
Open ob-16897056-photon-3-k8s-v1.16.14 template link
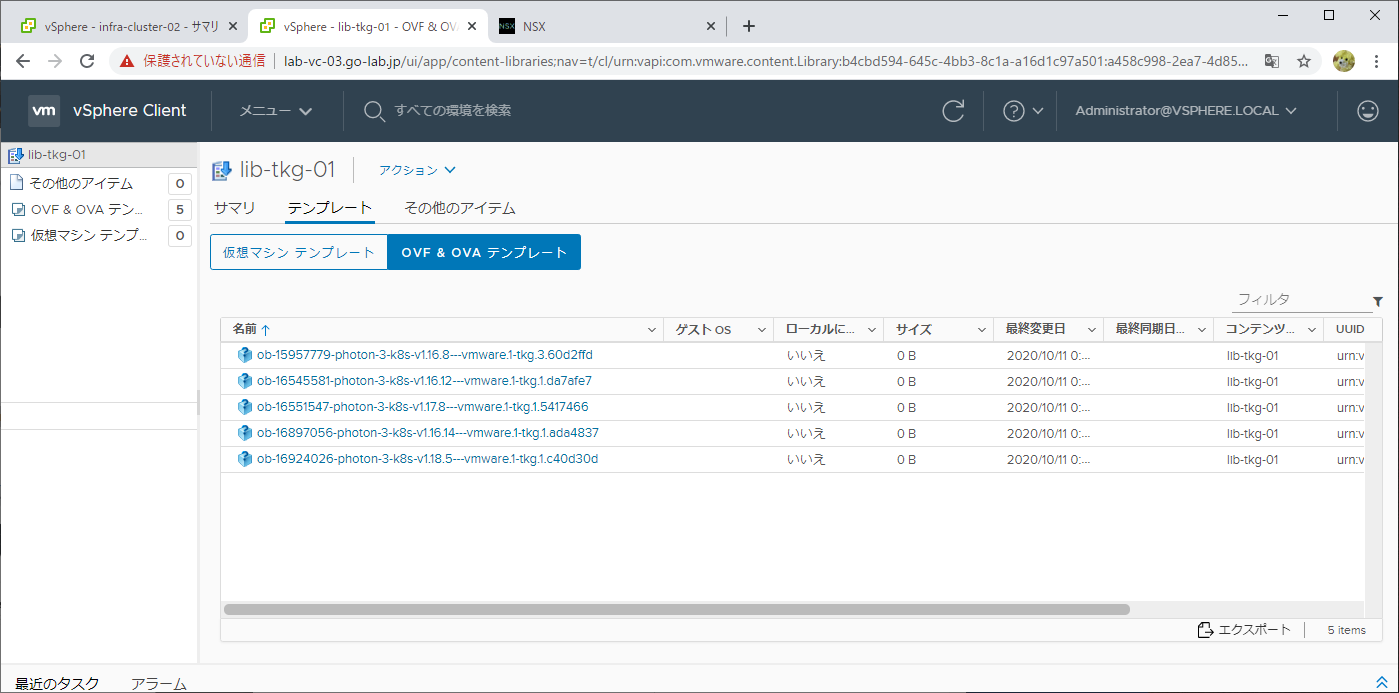428,433
